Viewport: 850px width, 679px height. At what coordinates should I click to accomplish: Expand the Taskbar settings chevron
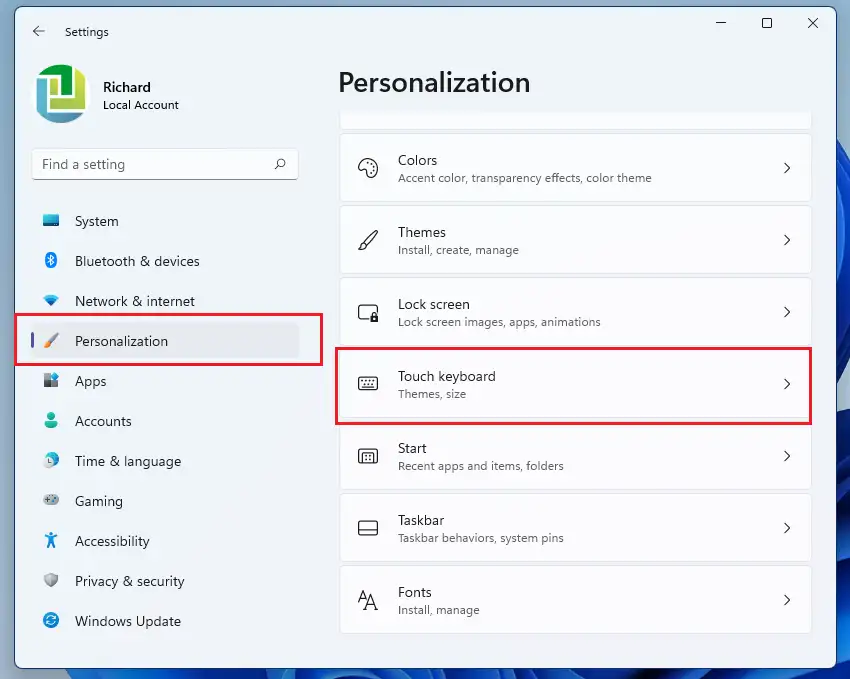(x=787, y=528)
